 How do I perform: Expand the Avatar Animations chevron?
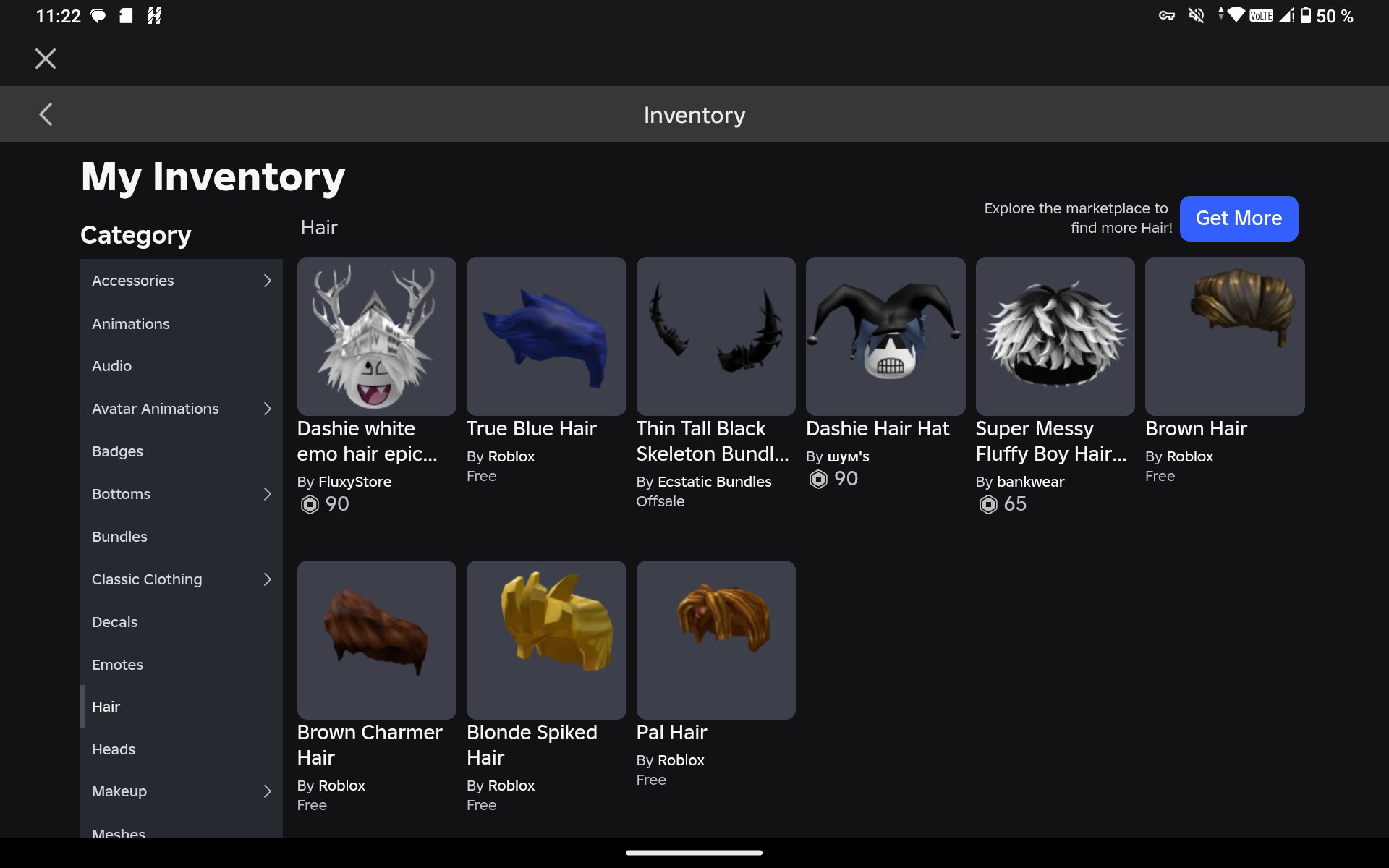[x=267, y=409]
